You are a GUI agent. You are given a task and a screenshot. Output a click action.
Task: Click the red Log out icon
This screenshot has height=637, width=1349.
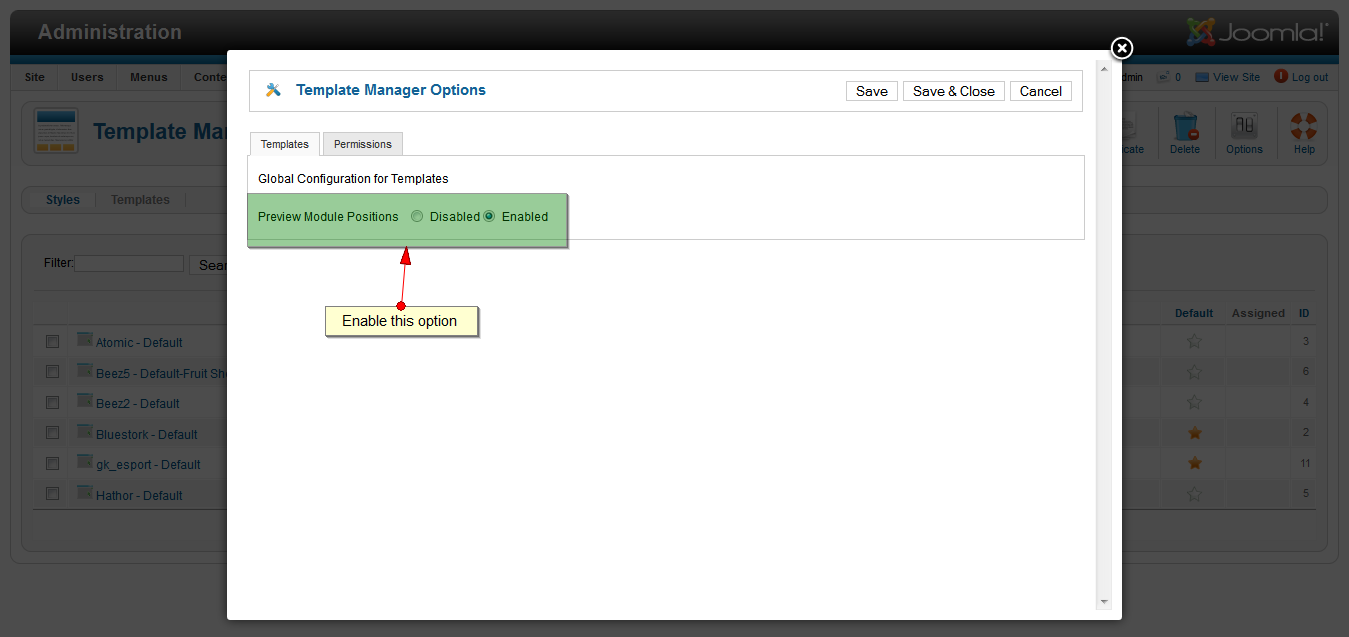point(1281,76)
